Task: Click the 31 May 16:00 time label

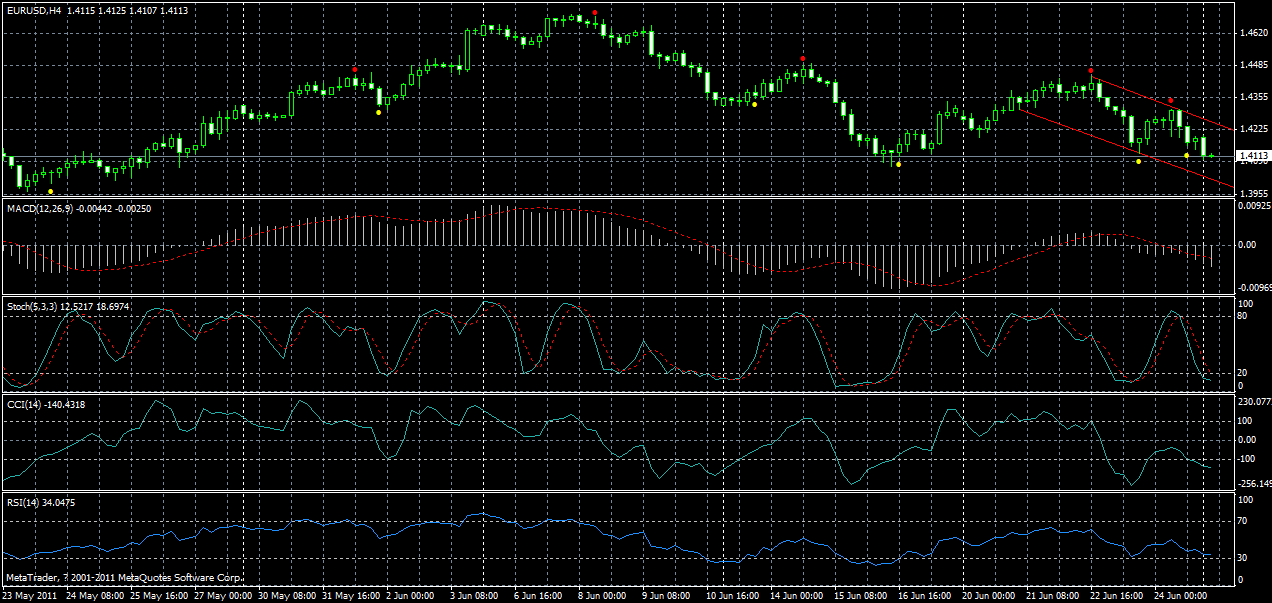Action: tap(352, 595)
